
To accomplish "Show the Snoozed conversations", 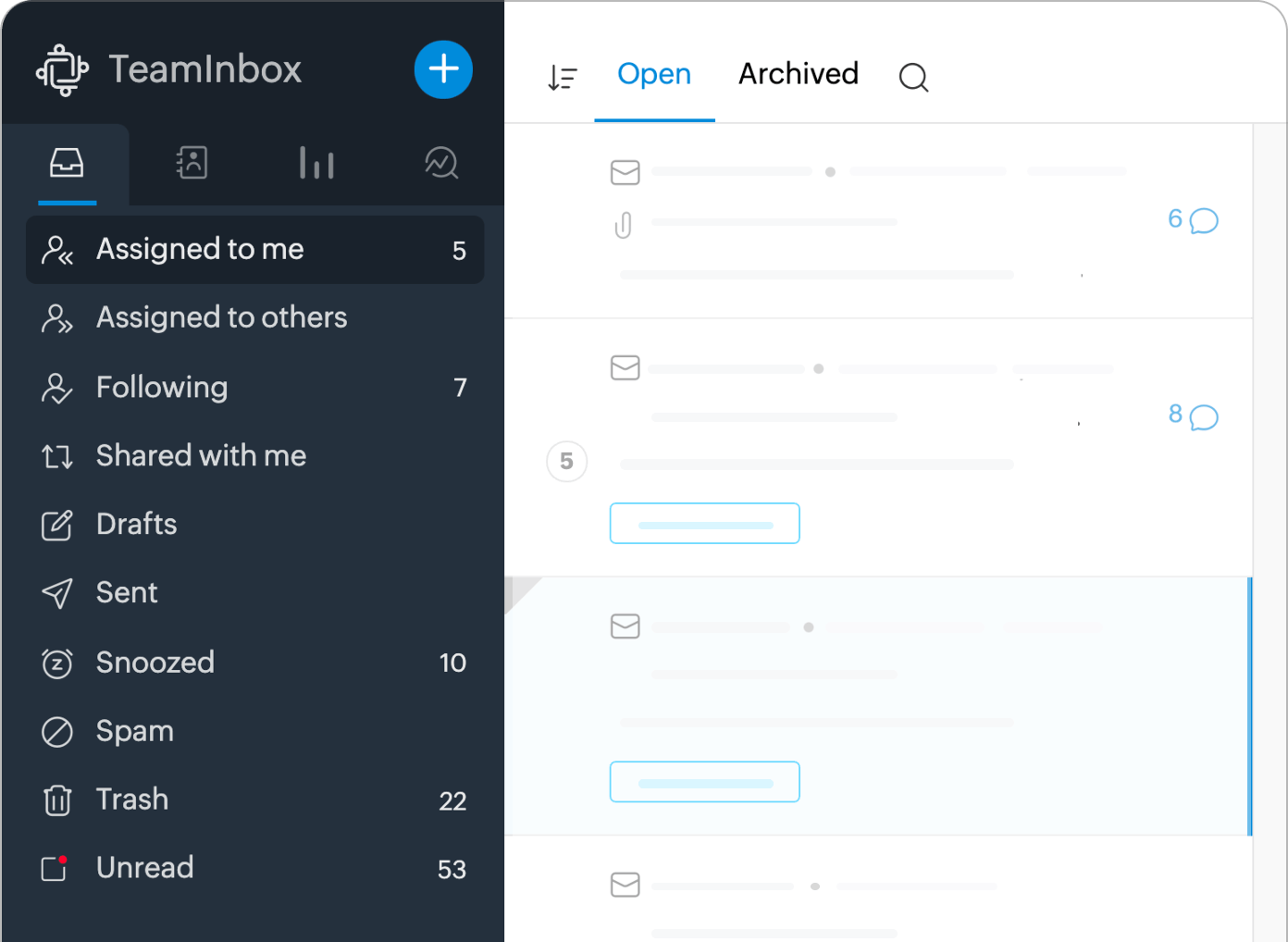I will coord(155,663).
